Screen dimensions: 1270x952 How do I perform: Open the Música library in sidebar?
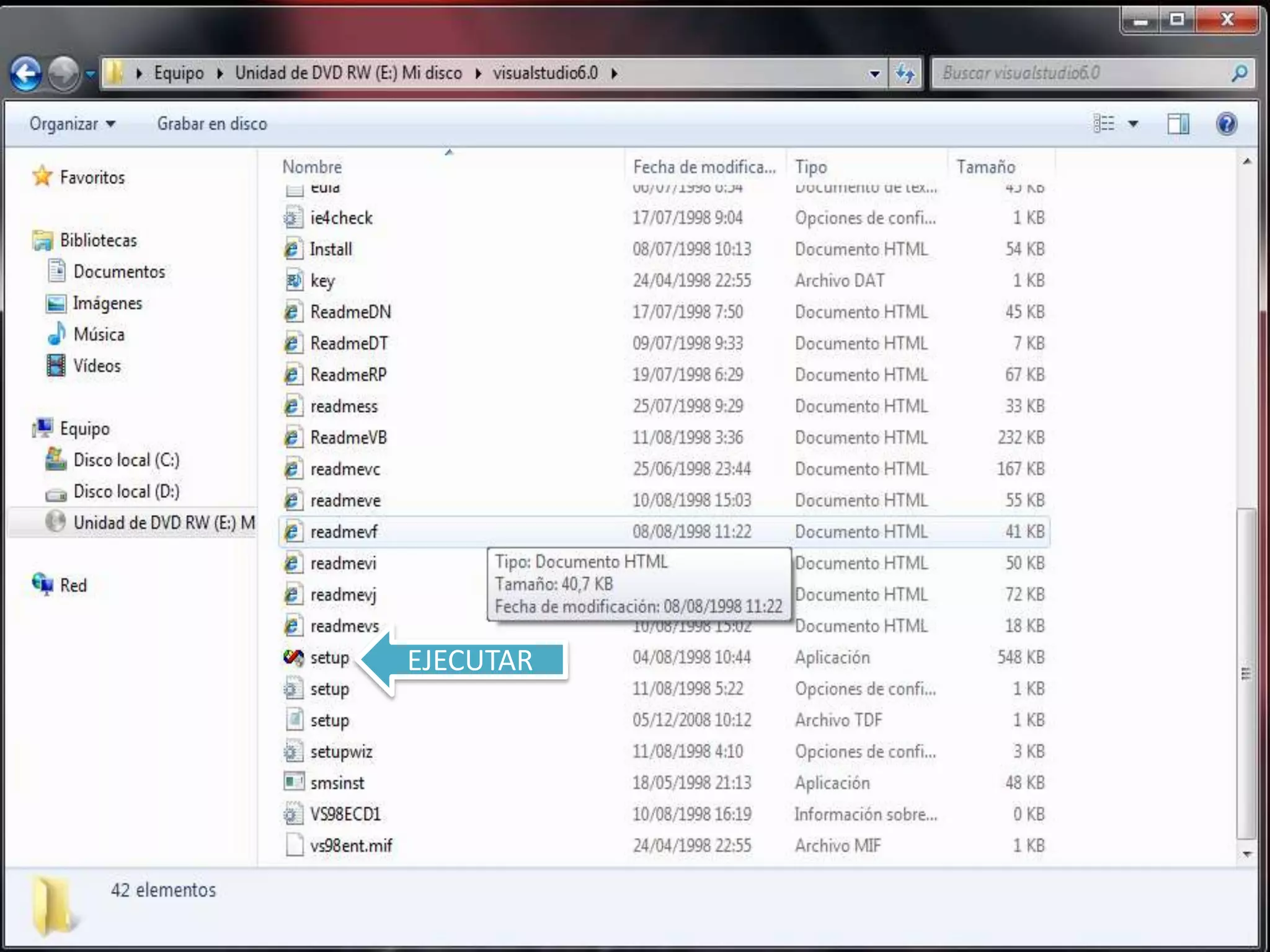tap(99, 335)
